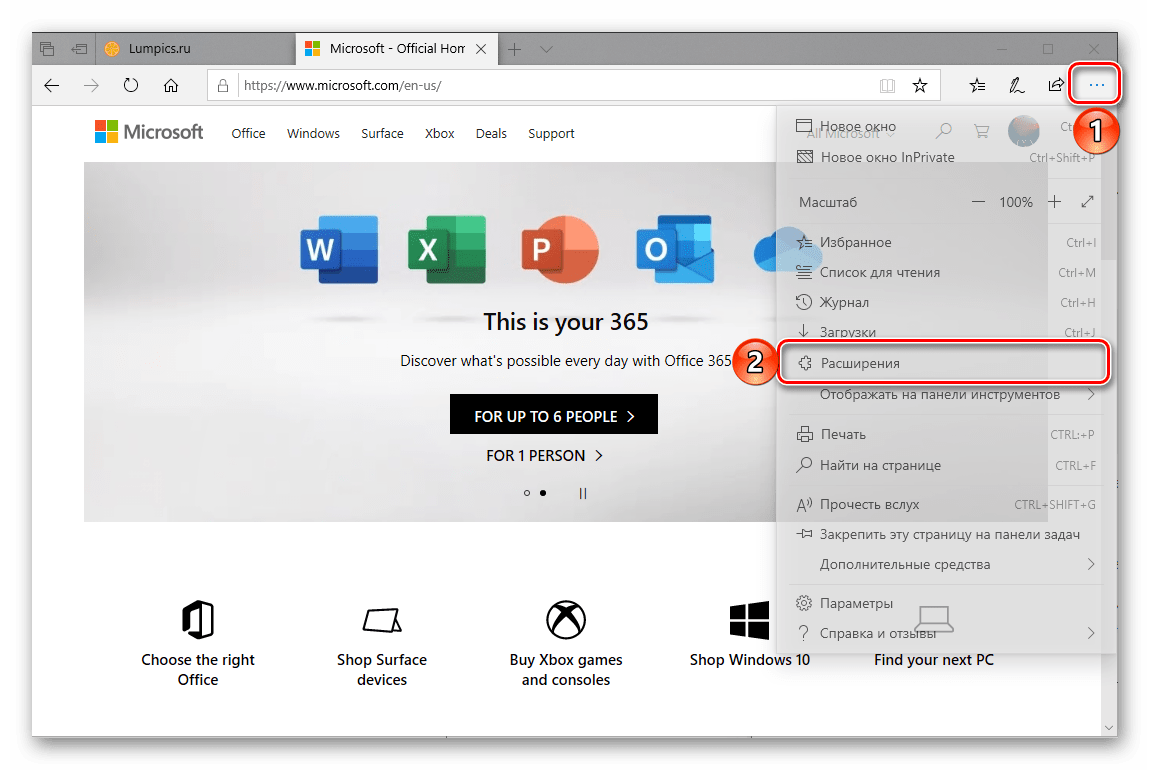Decrease zoom with the minus button
This screenshot has width=1150, height=770.
coord(978,202)
